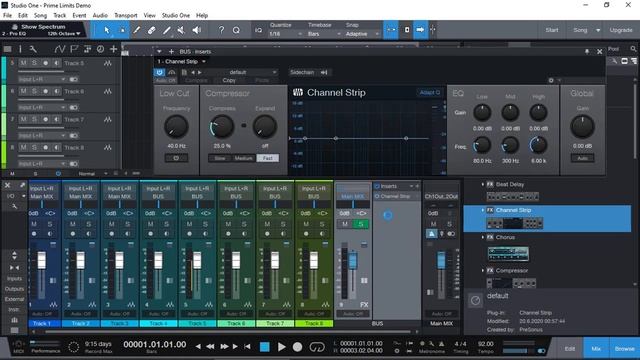This screenshot has width=640, height=360.
Task: Click the Q zoom icon in toolbar
Action: pos(236,30)
